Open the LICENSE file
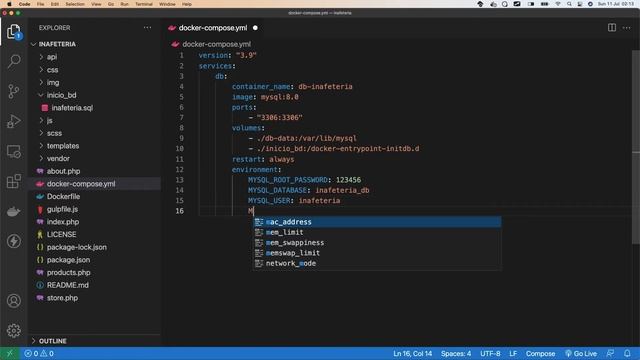 pos(61,234)
